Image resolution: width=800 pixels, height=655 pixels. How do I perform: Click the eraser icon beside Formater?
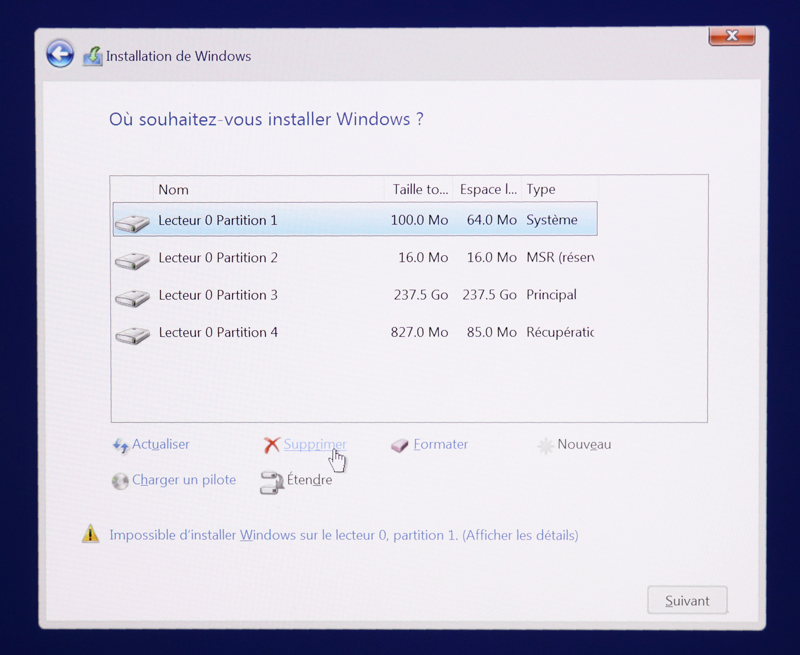pyautogui.click(x=399, y=446)
